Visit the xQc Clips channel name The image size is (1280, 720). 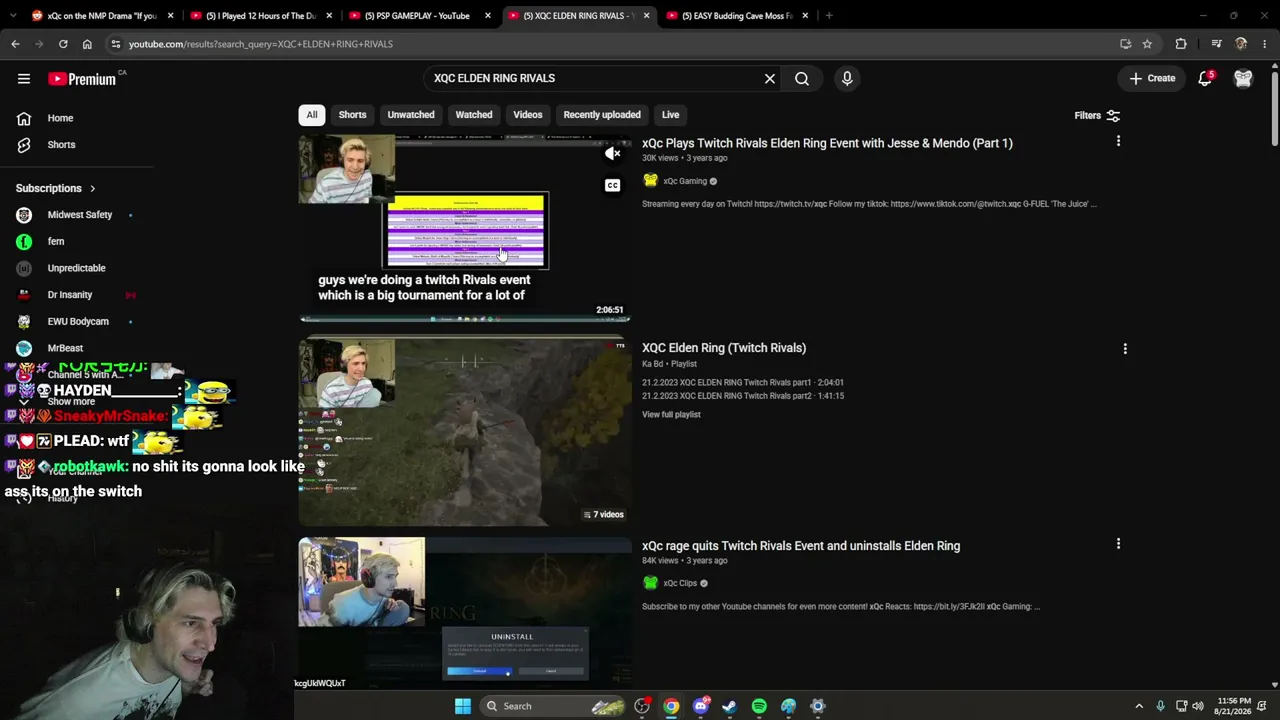point(680,583)
